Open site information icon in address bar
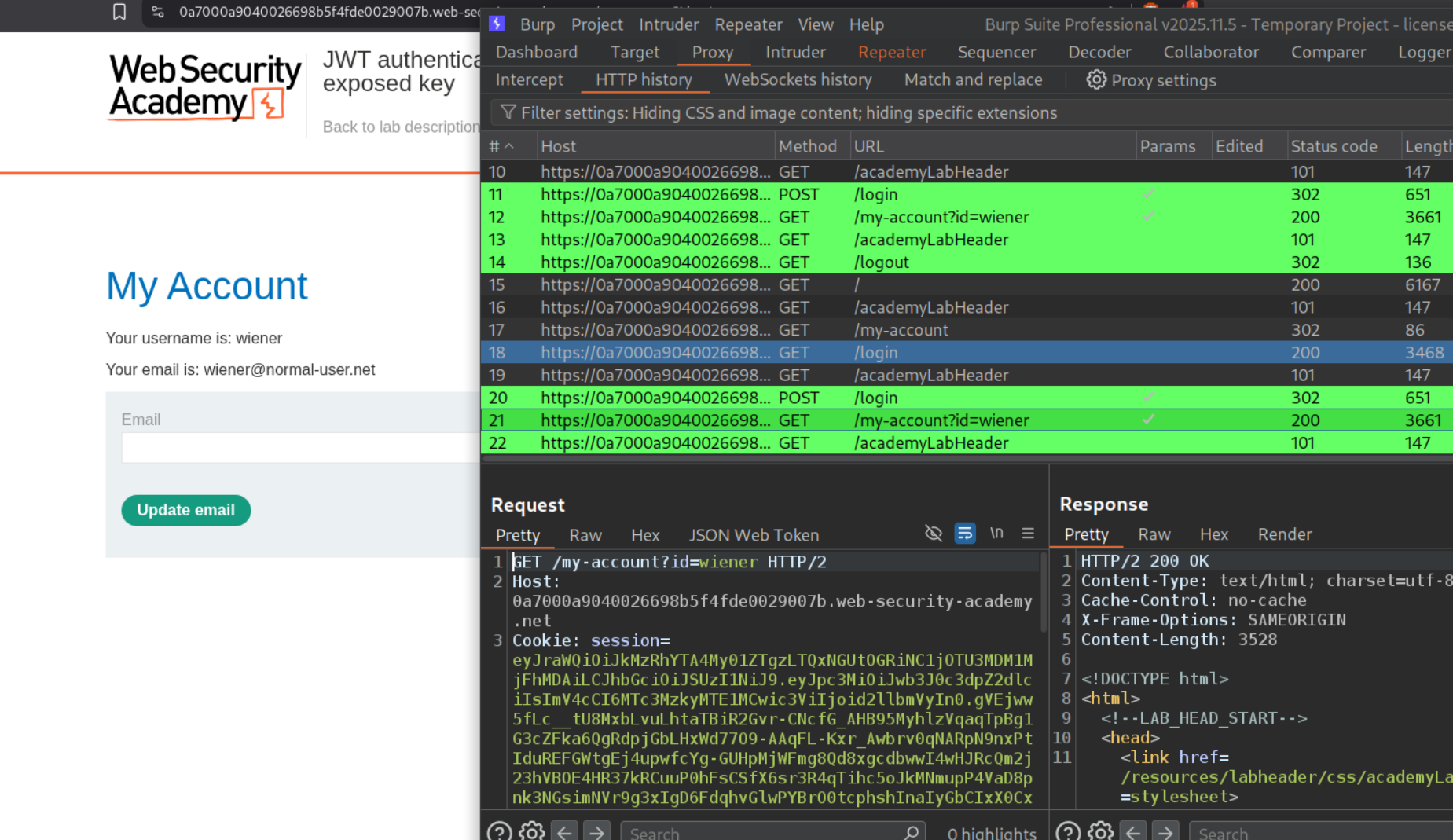Viewport: 1453px width, 840px height. pos(158,12)
